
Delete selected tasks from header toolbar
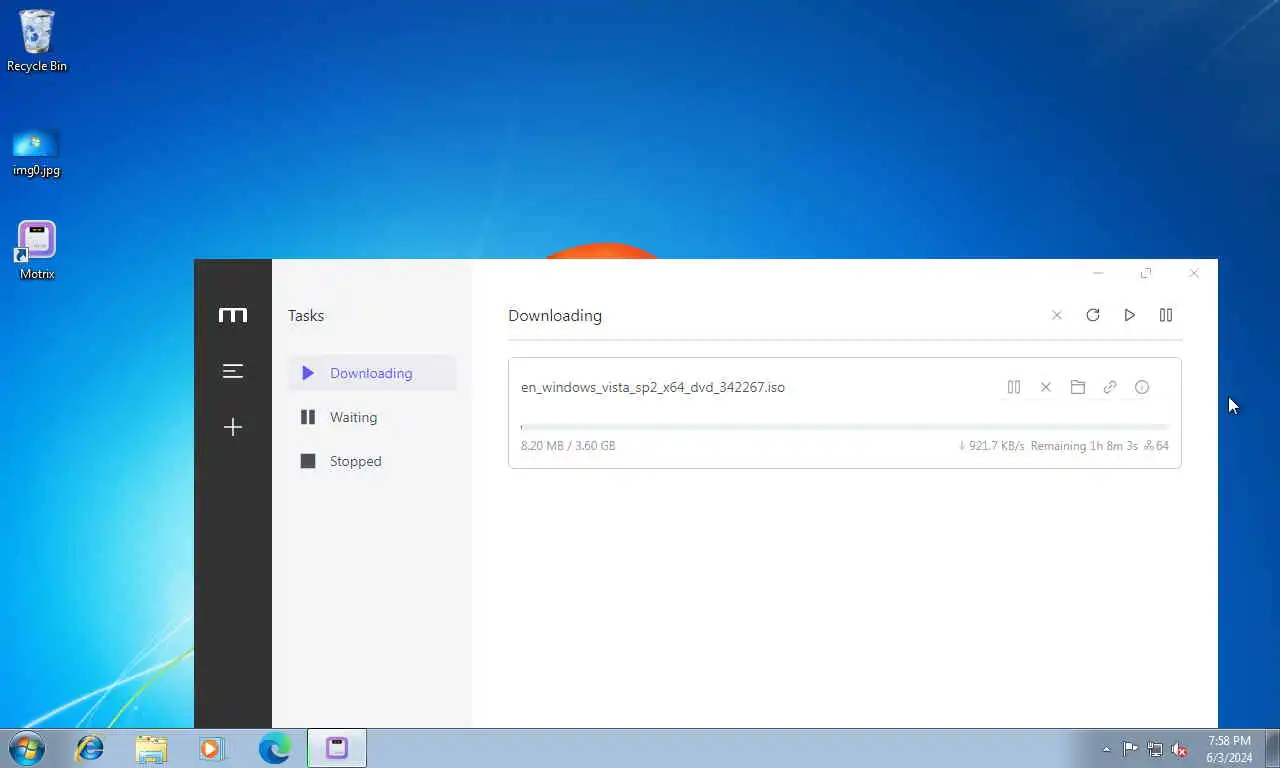pyautogui.click(x=1057, y=315)
